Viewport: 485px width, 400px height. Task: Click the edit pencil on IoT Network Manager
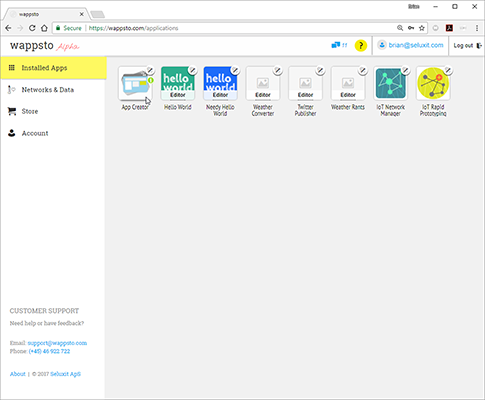coord(406,70)
